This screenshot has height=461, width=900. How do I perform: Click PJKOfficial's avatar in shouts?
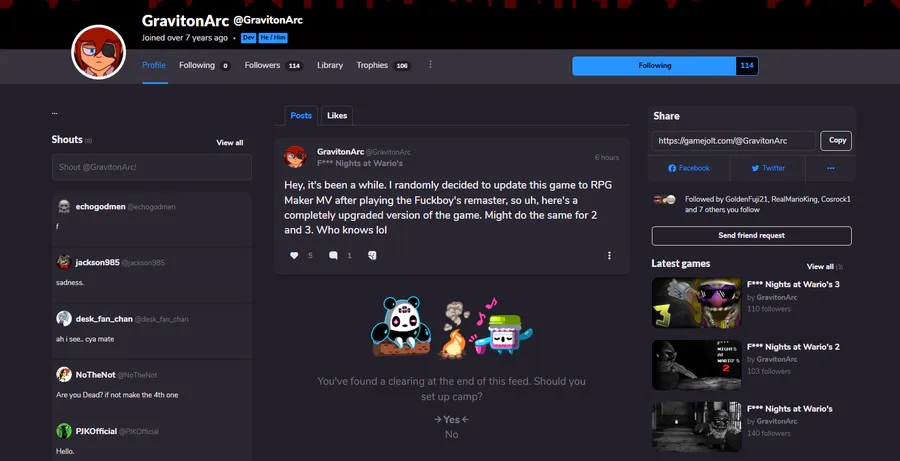pos(64,431)
